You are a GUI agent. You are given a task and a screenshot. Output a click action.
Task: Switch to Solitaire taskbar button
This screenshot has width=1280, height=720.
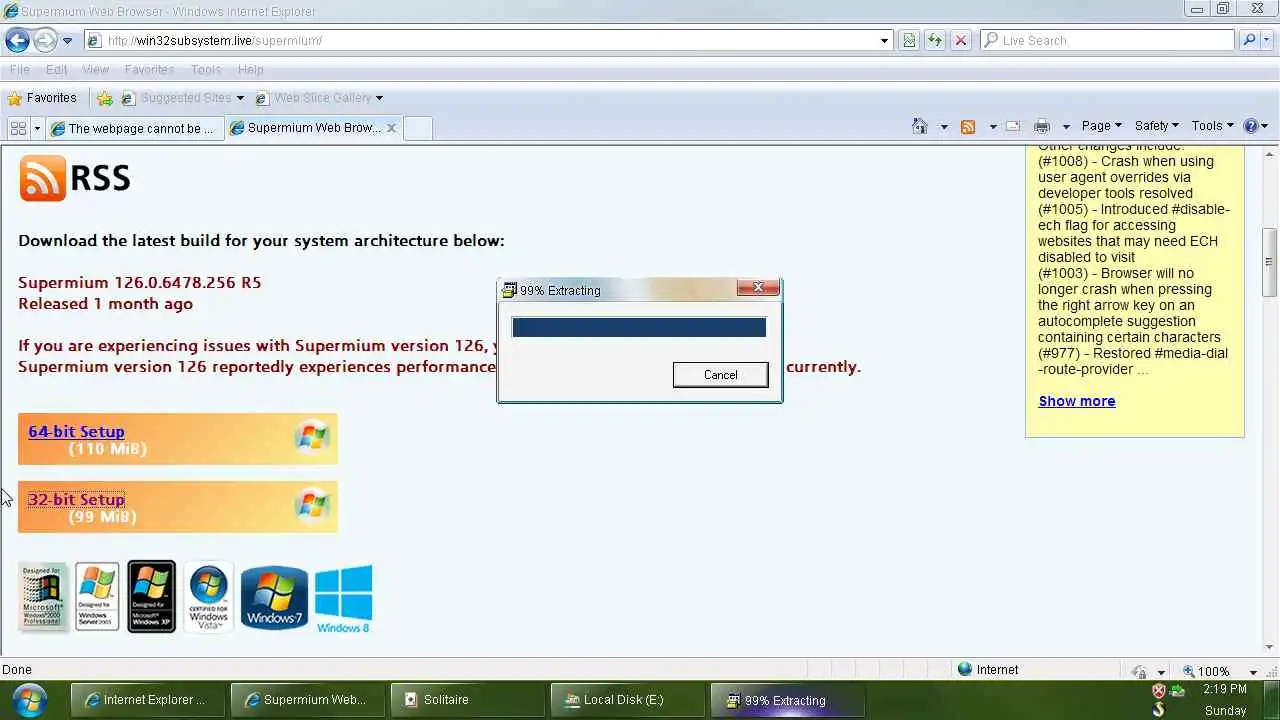(468, 700)
